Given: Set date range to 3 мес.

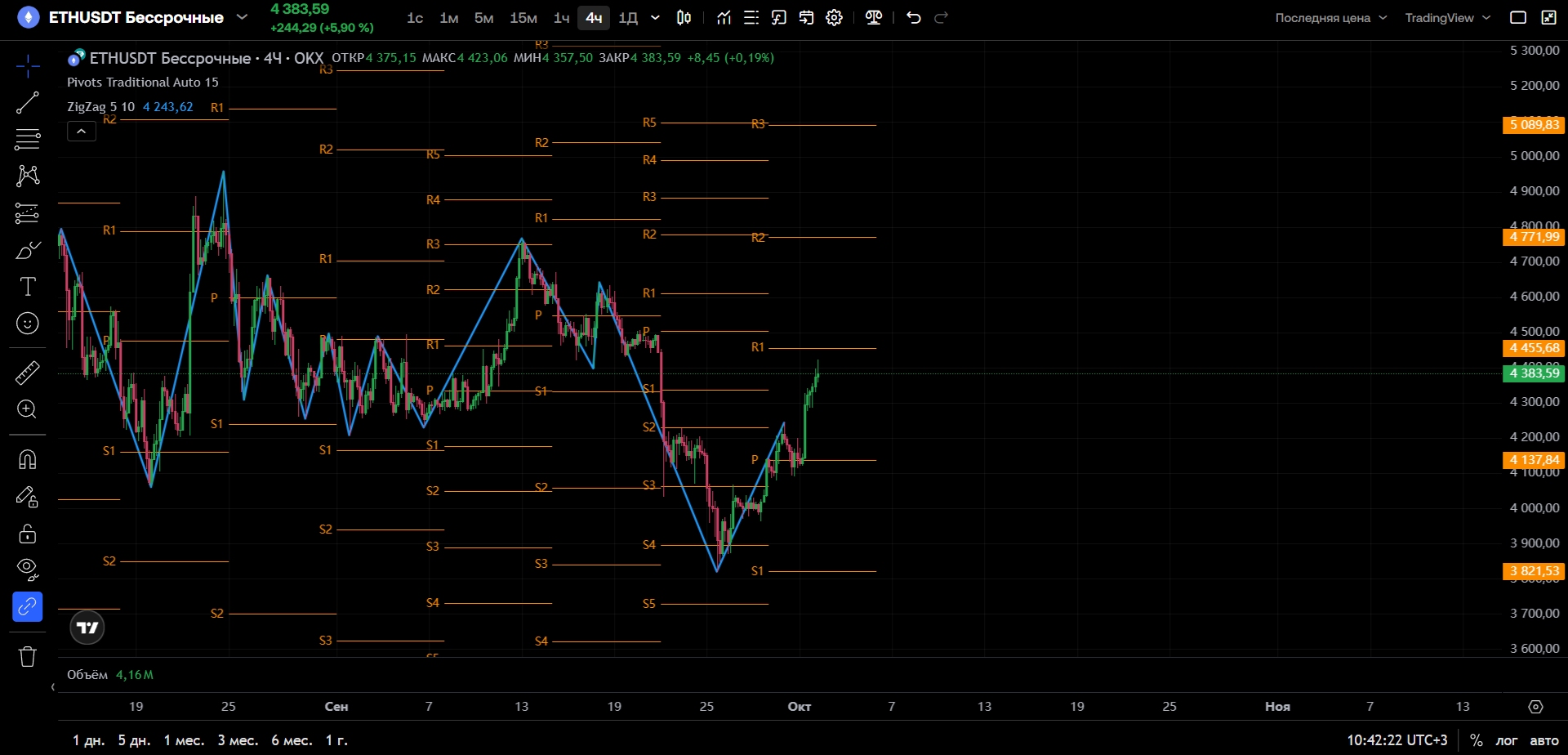Looking at the screenshot, I should click(238, 740).
